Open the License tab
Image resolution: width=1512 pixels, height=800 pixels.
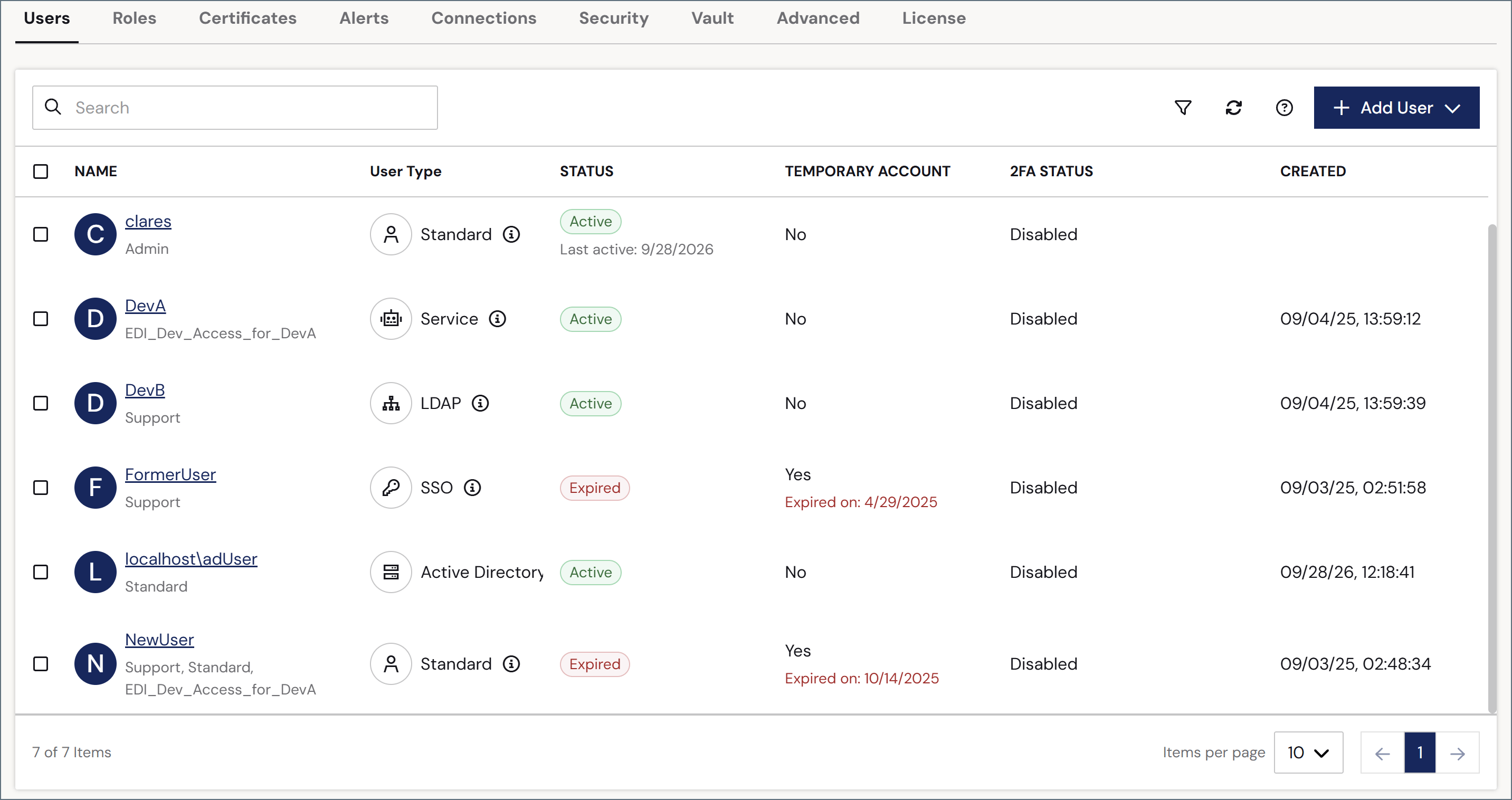[x=934, y=18]
